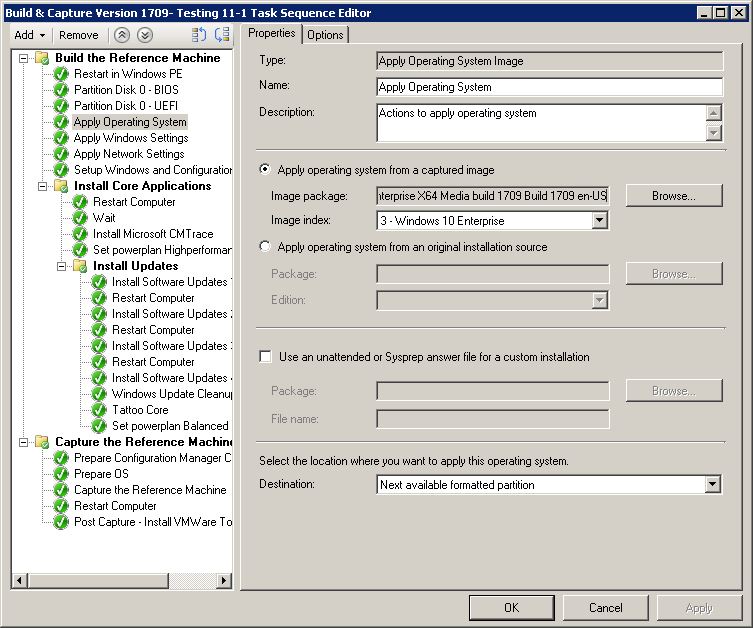The width and height of the screenshot is (753, 628).
Task: Select the Tattoo Core tree step
Action: pos(140,410)
